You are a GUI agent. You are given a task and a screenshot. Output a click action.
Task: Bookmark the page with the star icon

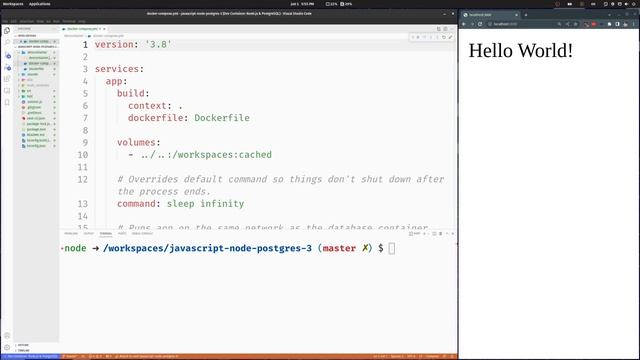(576, 24)
